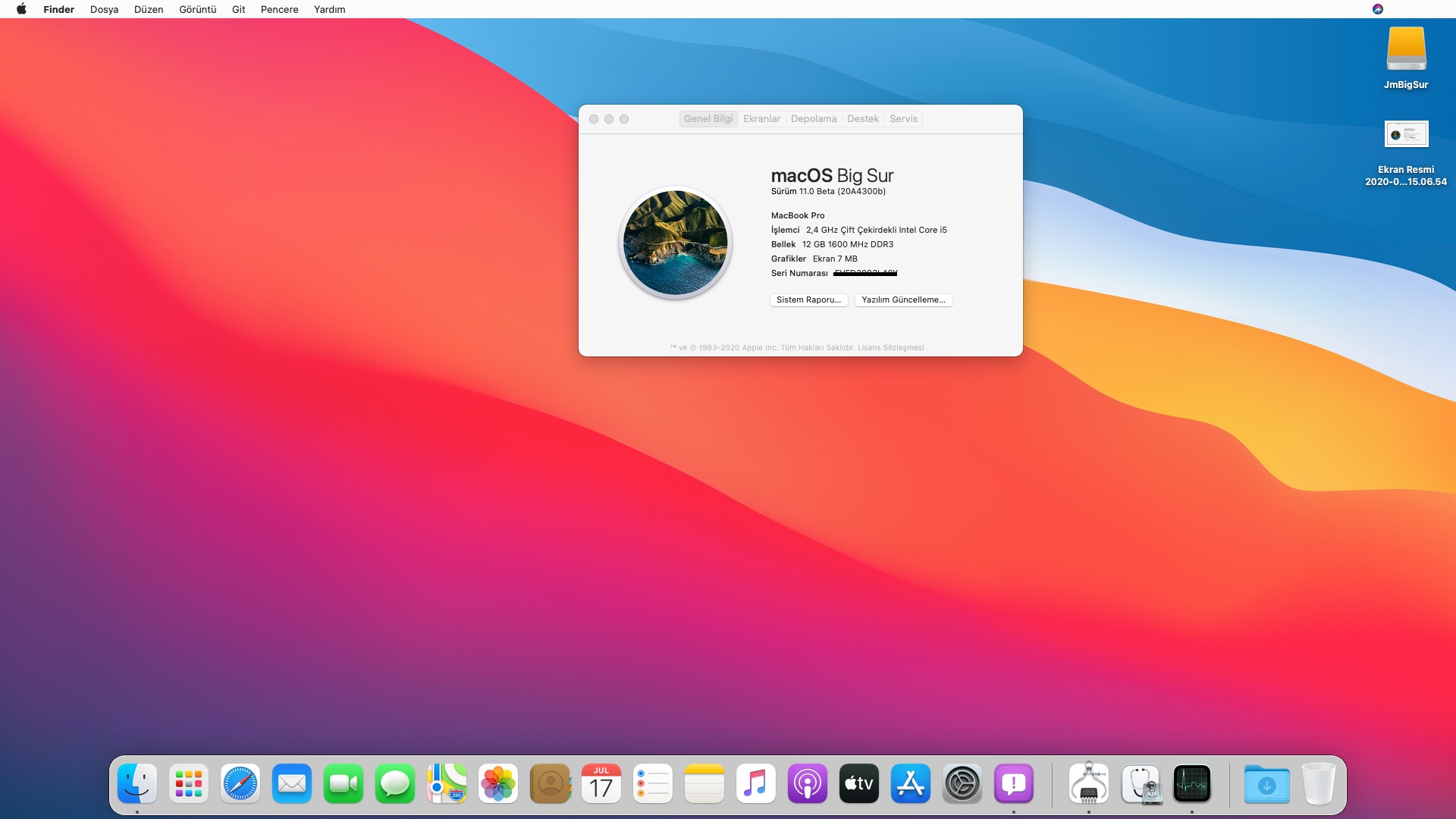Launch Launchpad from the dock
Screen dimensions: 1456x819
point(188,784)
